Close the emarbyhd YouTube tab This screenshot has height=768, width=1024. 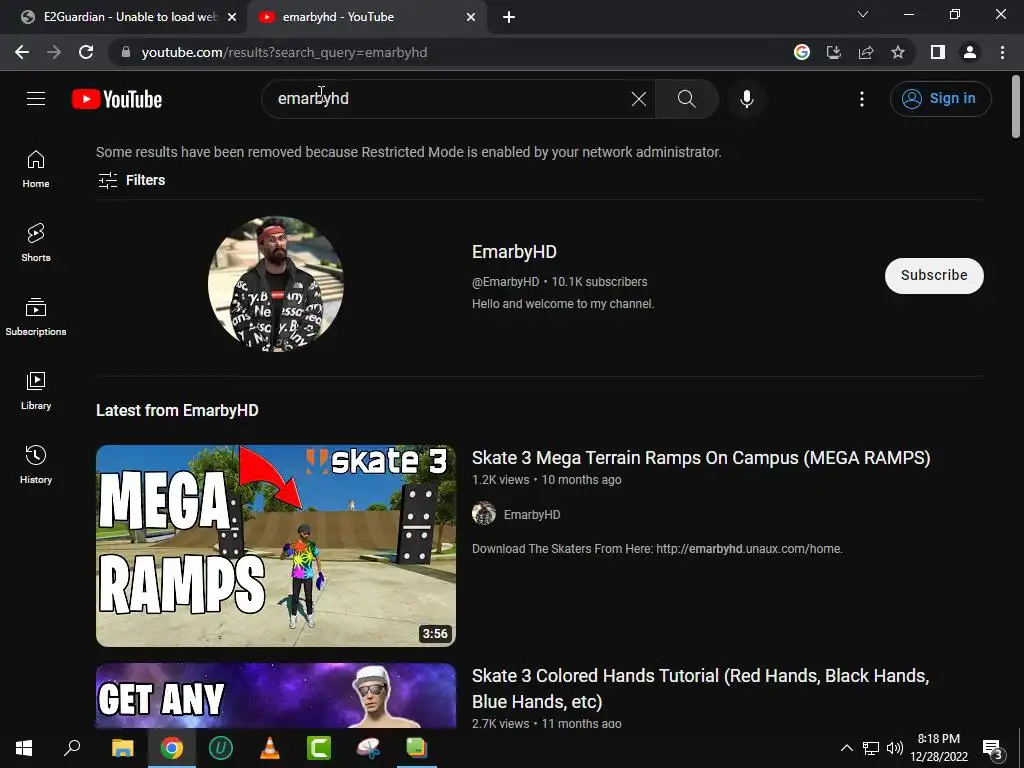coord(471,17)
